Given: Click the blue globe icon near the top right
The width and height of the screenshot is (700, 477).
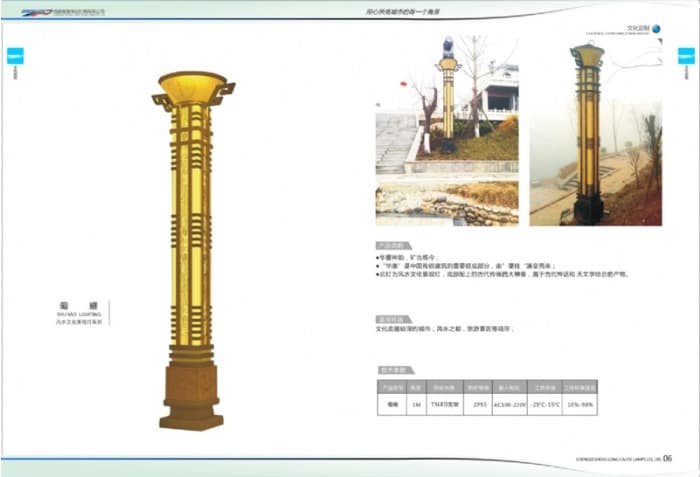Looking at the screenshot, I should [x=656, y=29].
